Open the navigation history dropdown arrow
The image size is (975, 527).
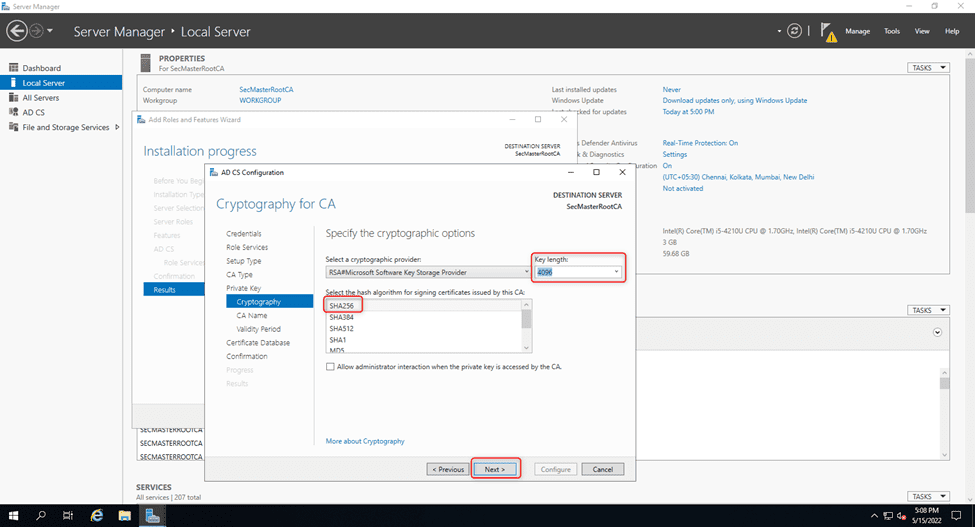coord(50,30)
